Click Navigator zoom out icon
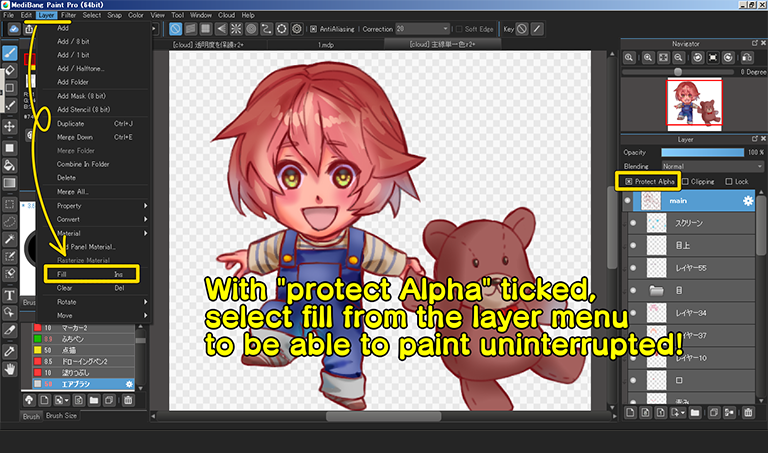 [x=678, y=58]
